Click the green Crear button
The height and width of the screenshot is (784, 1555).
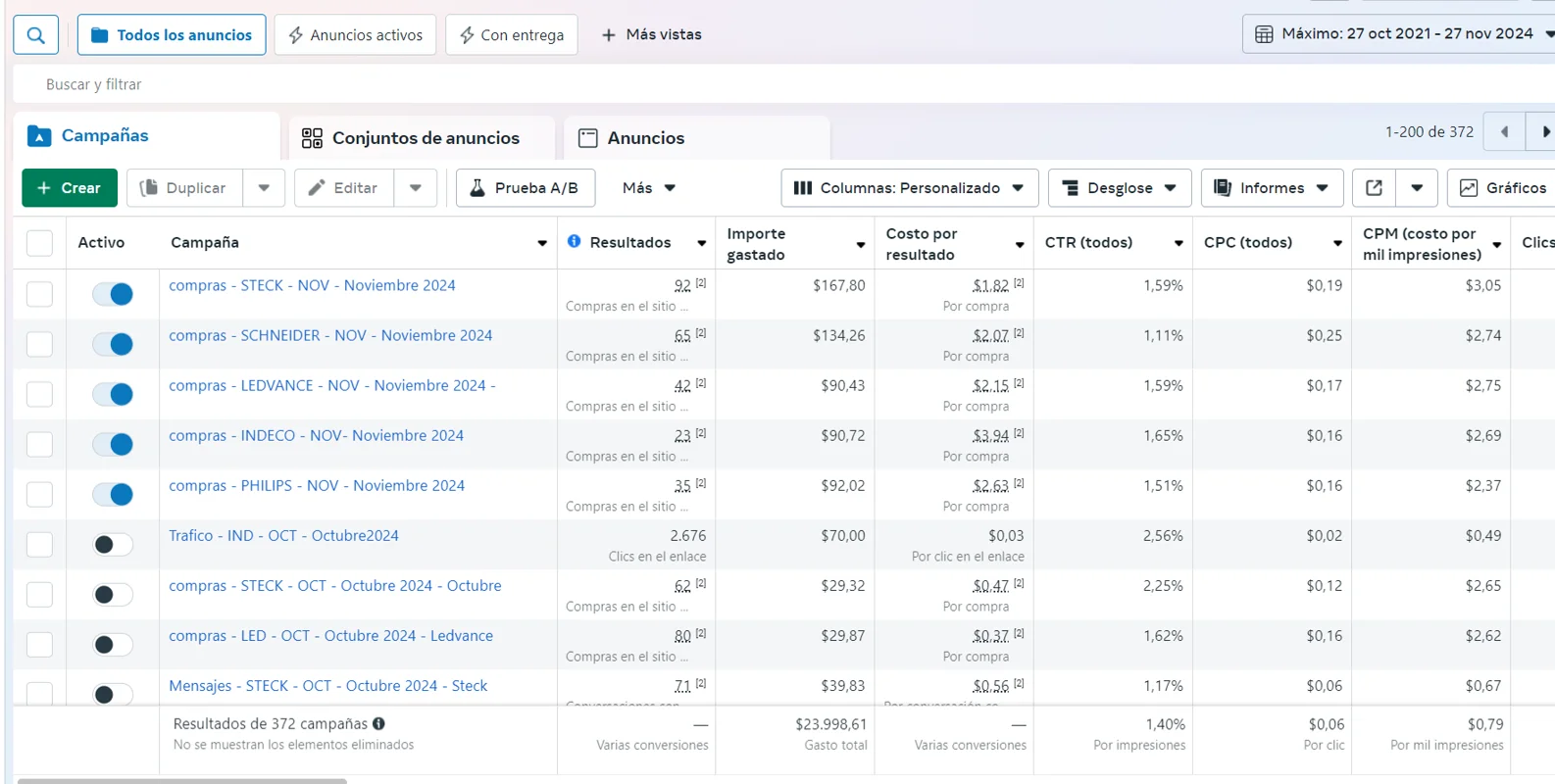[x=69, y=188]
